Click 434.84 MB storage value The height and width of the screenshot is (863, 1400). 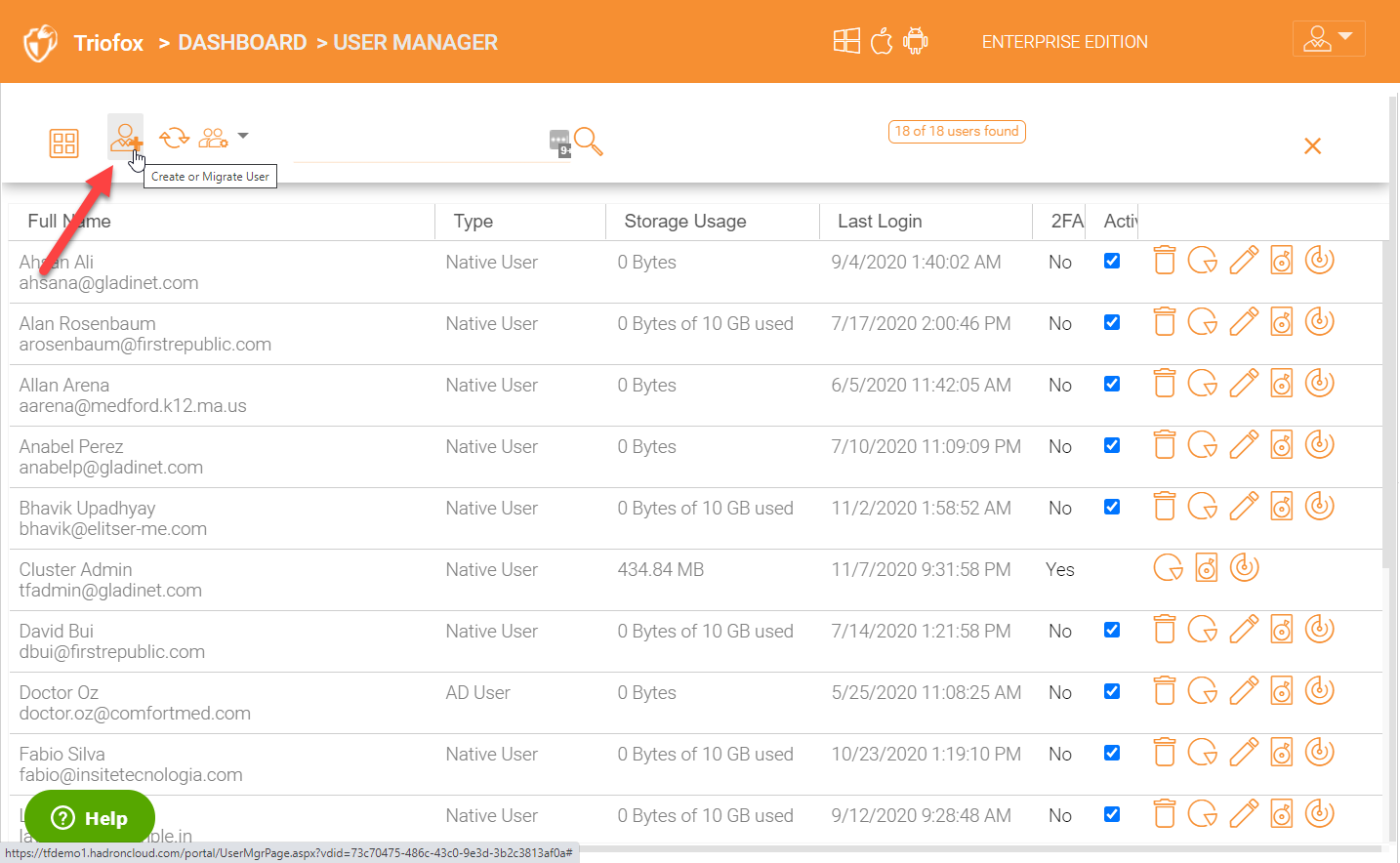pyautogui.click(x=660, y=569)
